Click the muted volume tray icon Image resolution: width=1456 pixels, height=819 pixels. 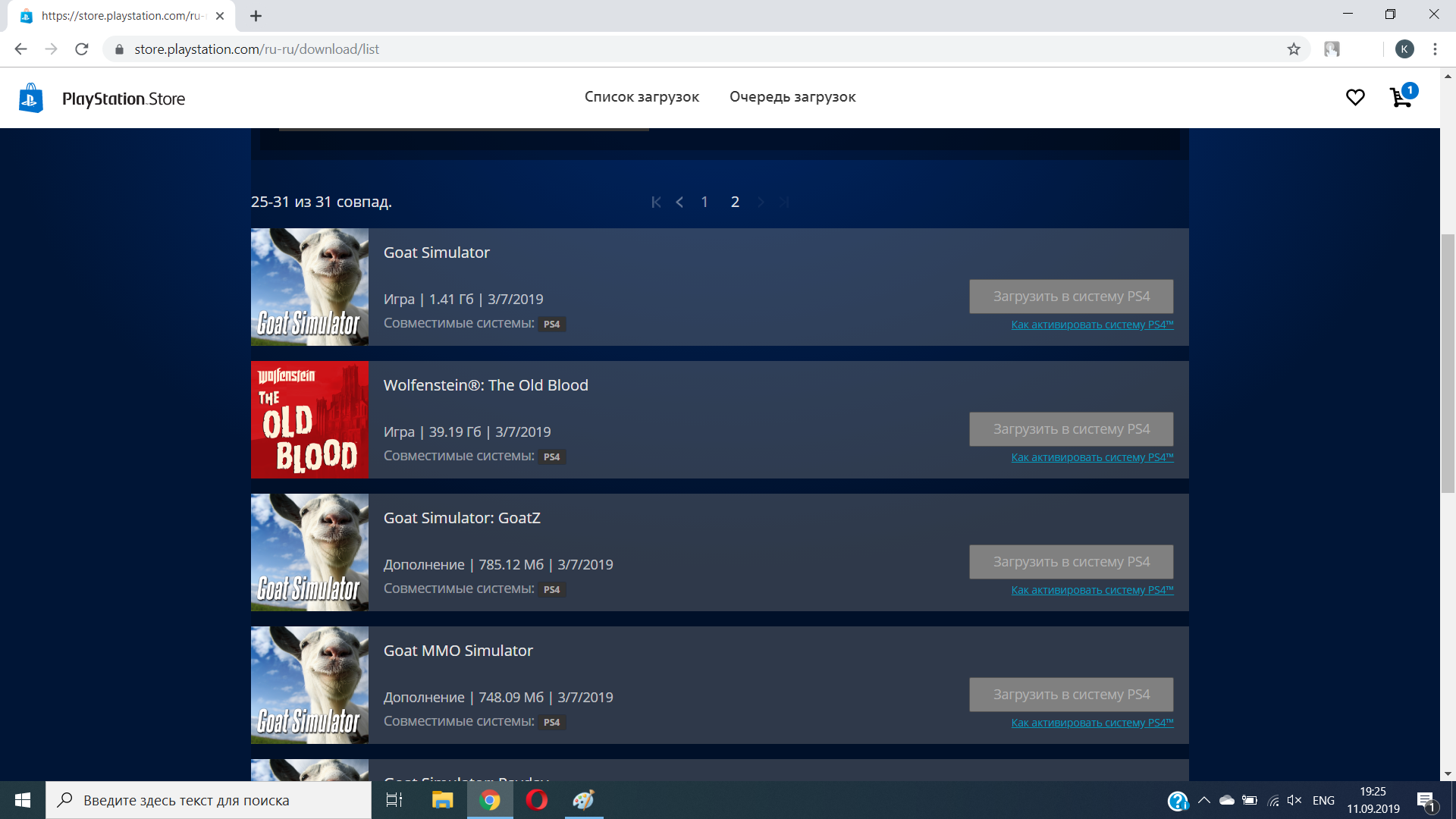1294,800
